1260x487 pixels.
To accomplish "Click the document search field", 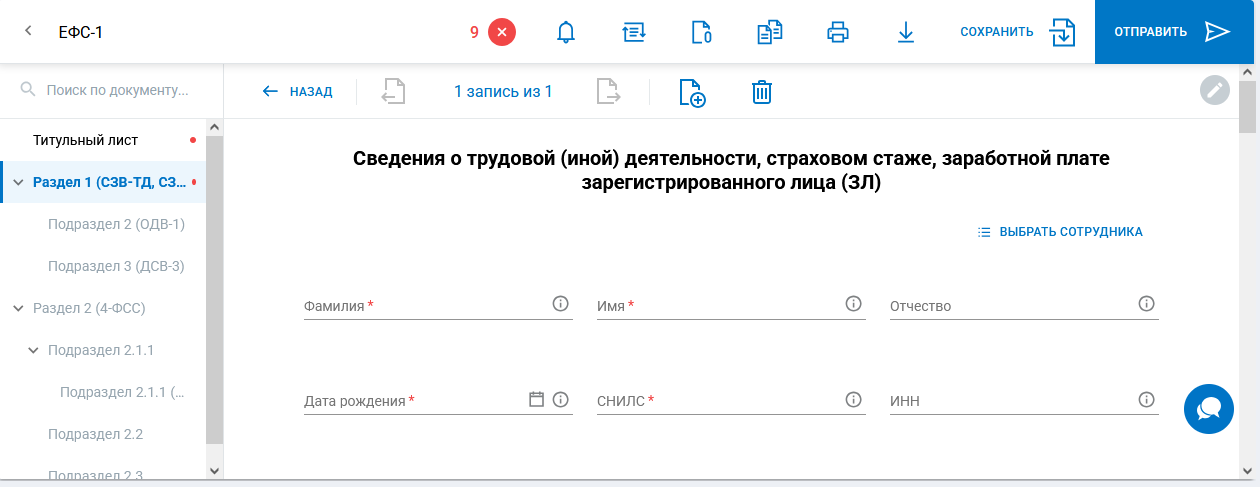I will click(117, 90).
